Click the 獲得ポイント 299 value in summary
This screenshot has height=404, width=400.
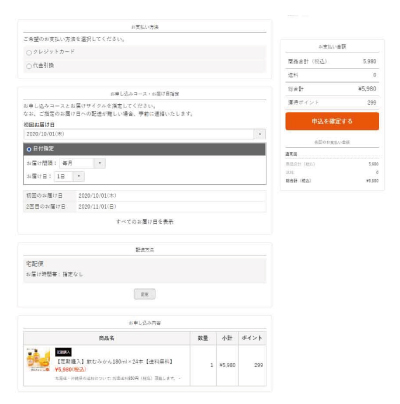(x=372, y=103)
